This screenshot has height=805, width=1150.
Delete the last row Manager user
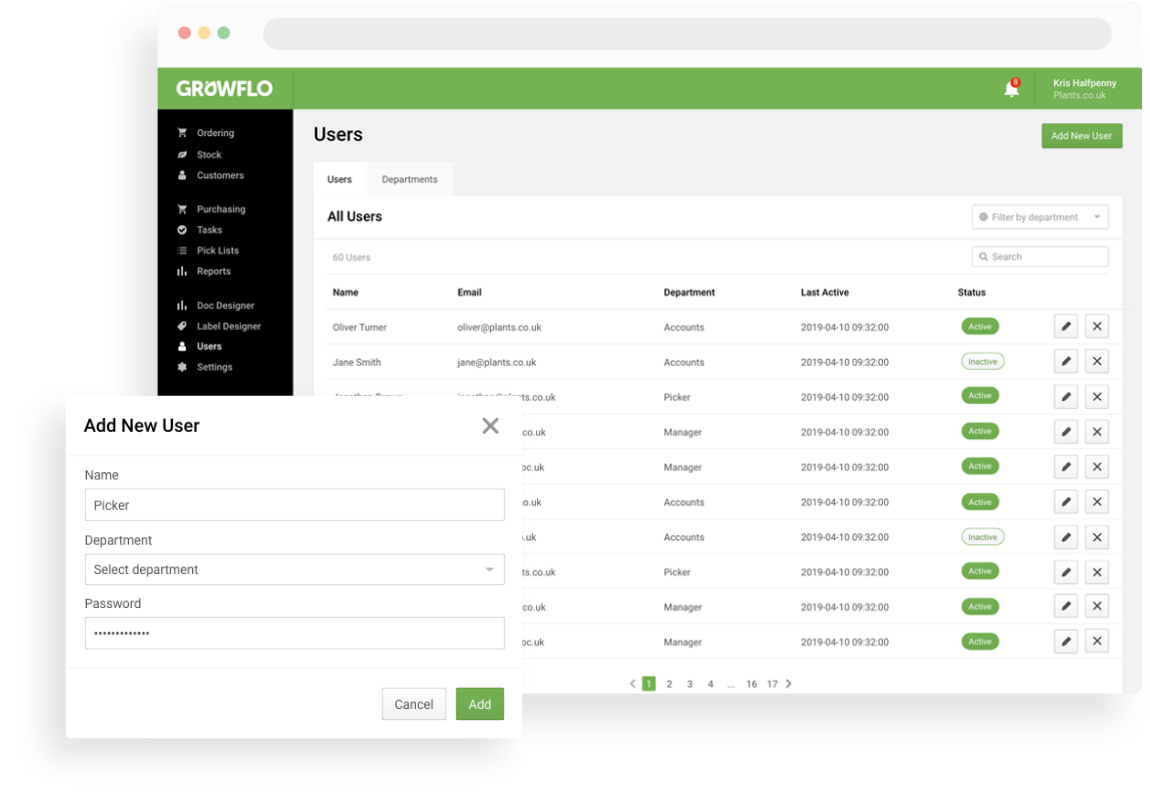click(x=1096, y=642)
